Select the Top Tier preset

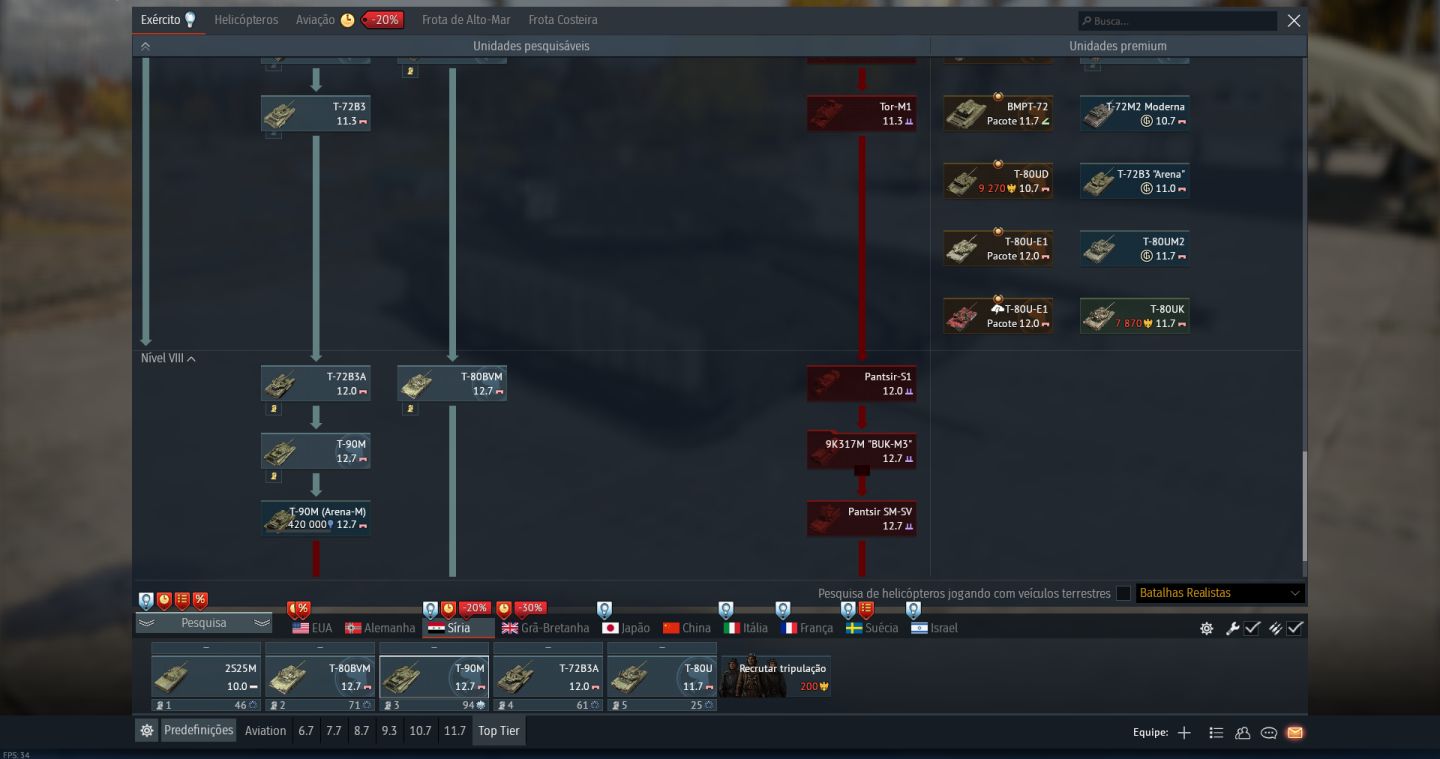[499, 731]
